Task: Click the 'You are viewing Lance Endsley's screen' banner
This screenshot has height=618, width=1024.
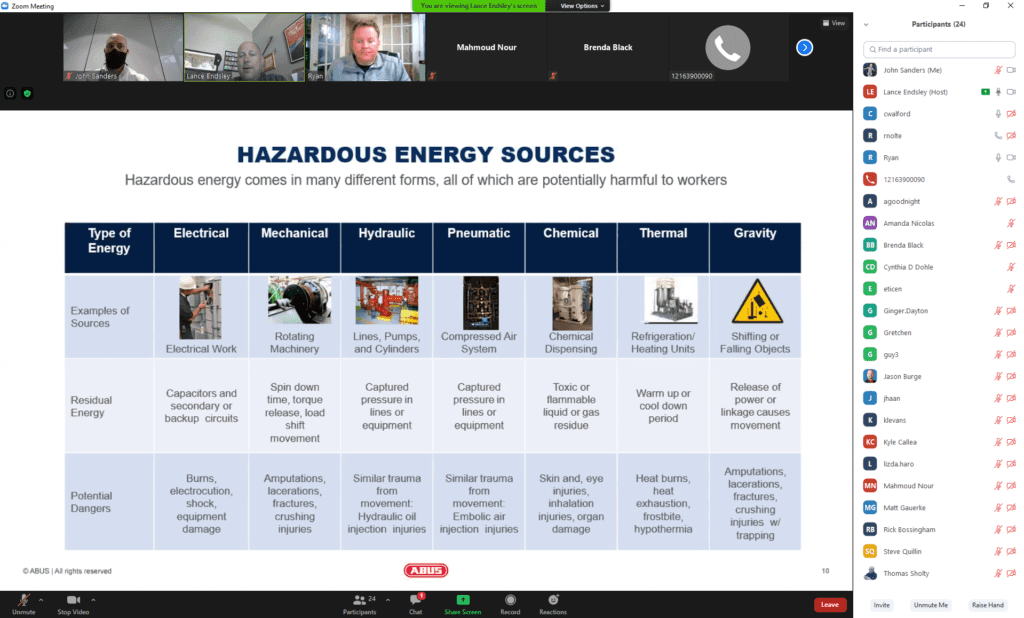Action: tap(479, 6)
